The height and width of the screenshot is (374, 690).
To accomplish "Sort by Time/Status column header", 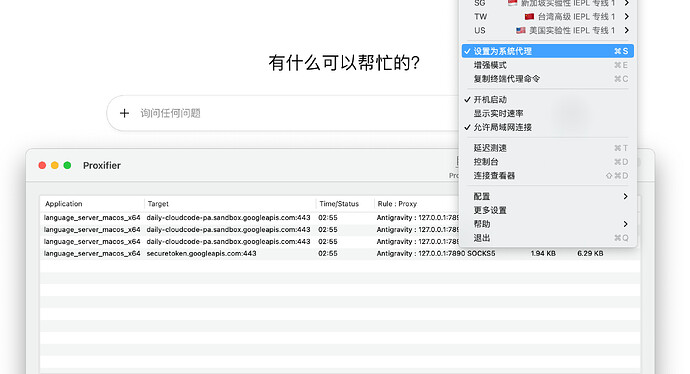I will (345, 204).
